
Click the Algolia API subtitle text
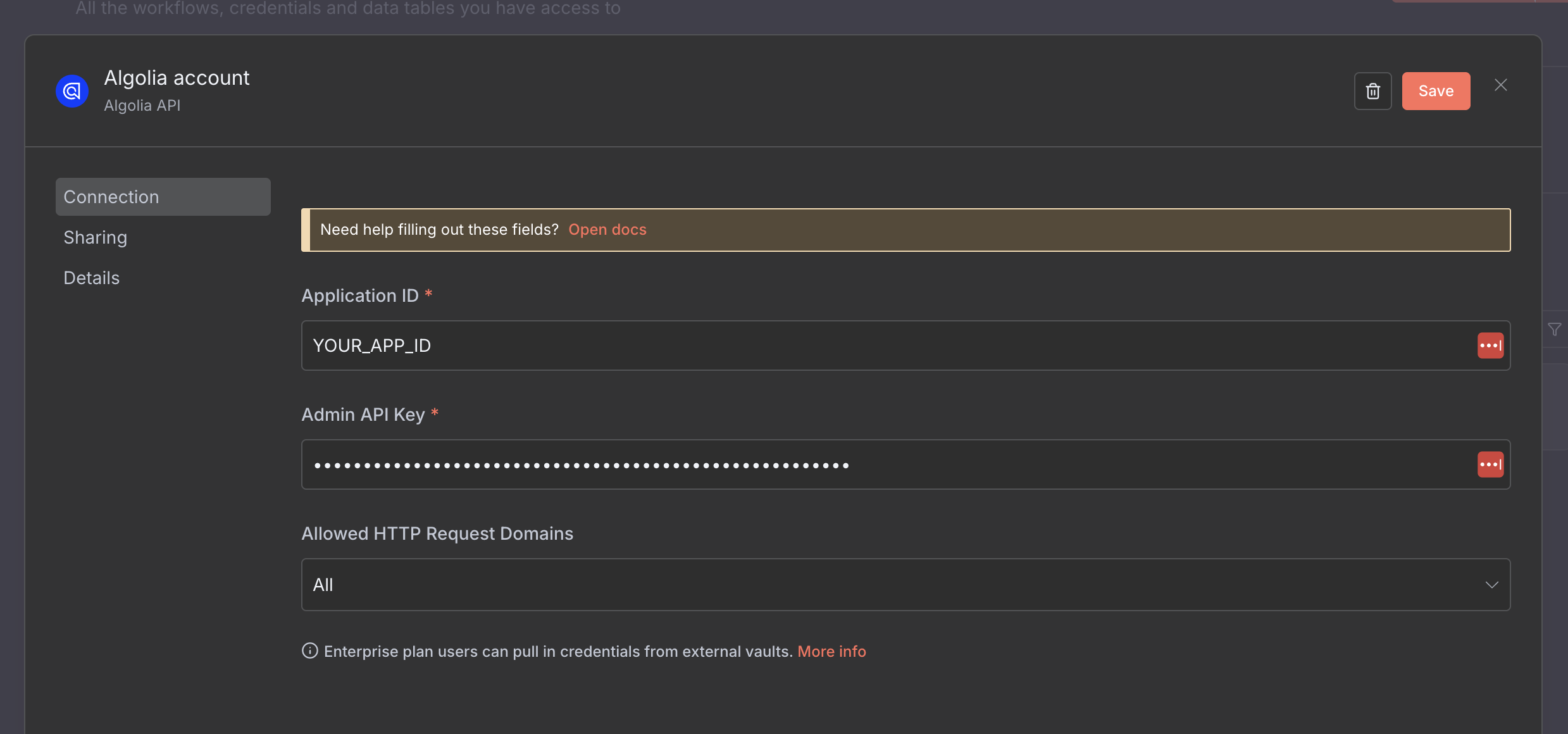(x=142, y=106)
